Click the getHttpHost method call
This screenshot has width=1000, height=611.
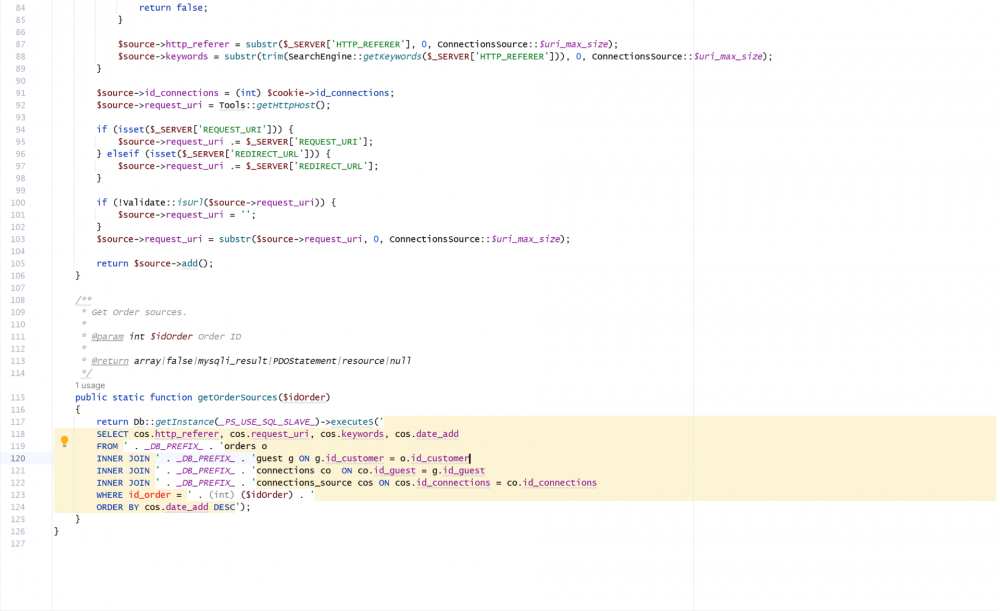[286, 105]
